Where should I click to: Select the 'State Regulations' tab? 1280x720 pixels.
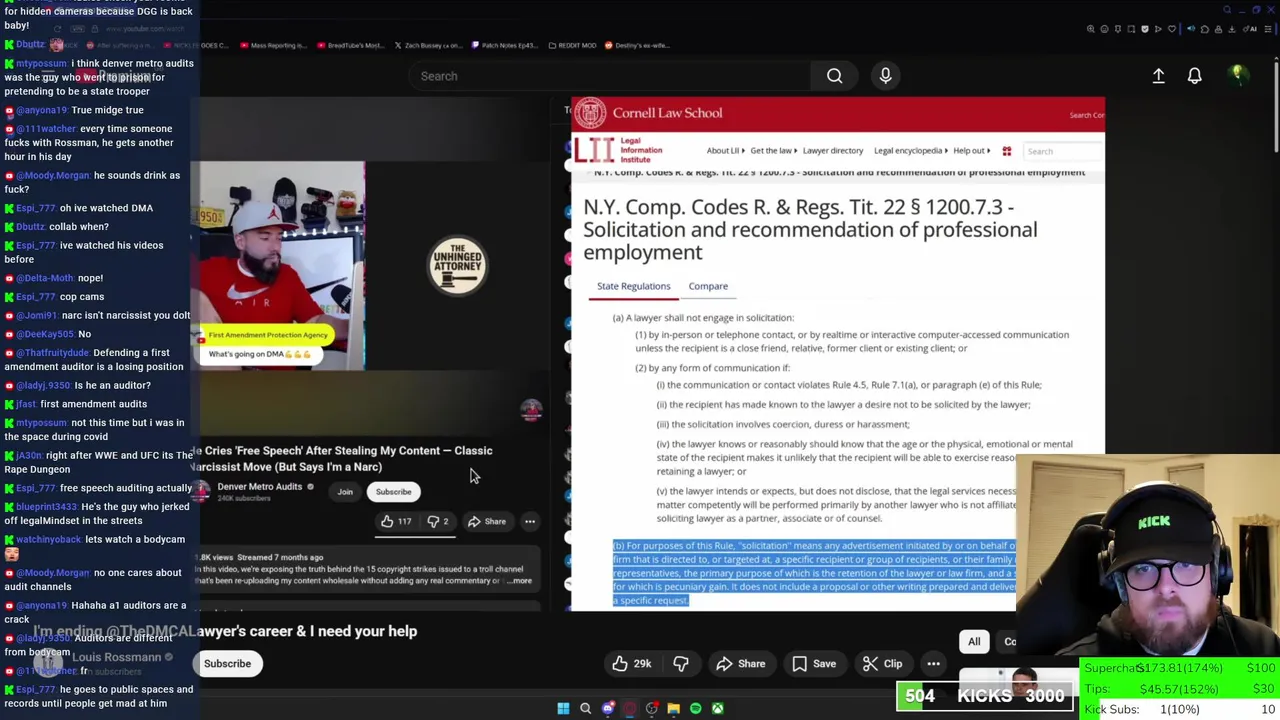coord(633,286)
